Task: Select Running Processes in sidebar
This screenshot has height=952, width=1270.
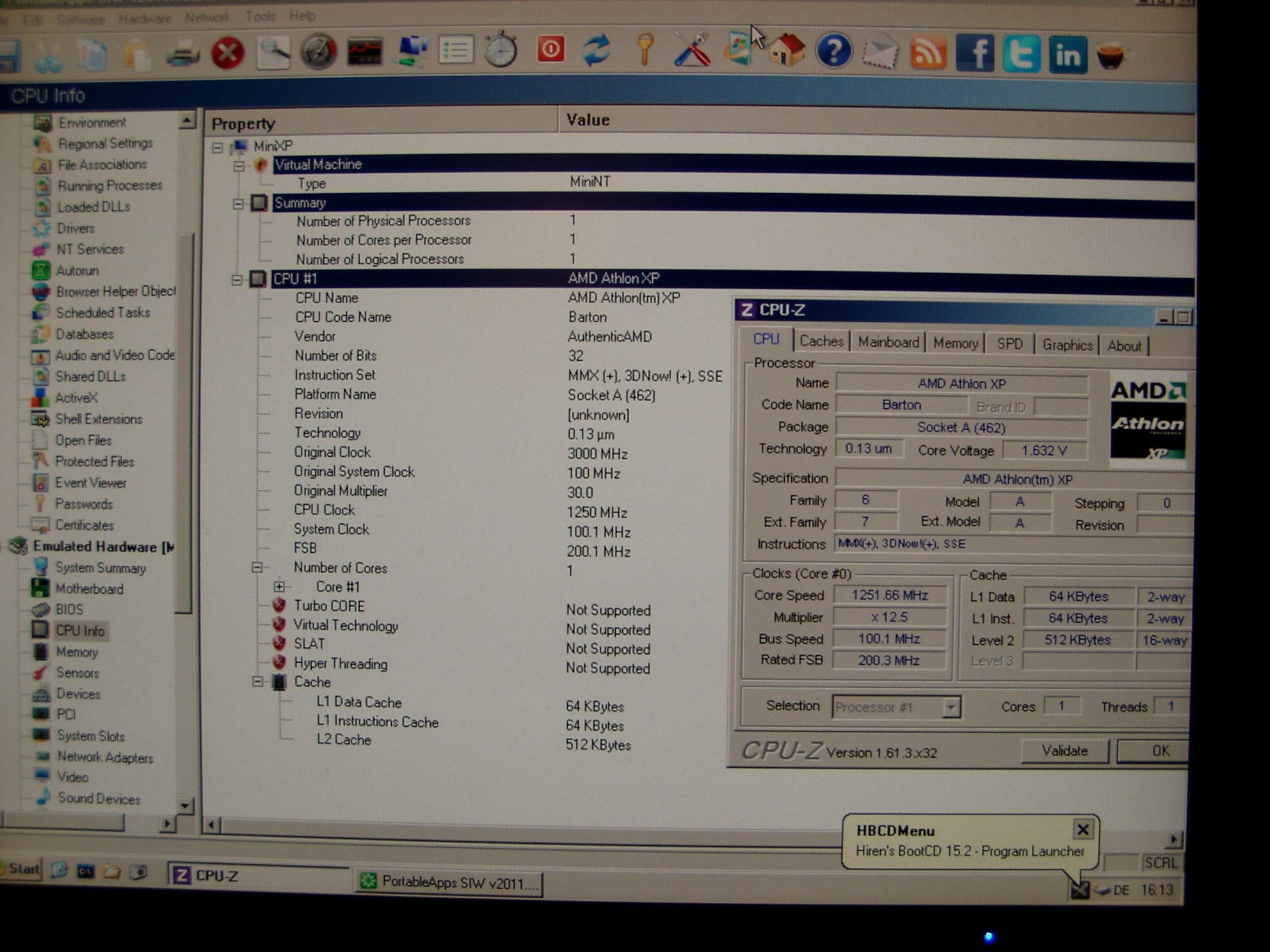Action: [x=110, y=186]
